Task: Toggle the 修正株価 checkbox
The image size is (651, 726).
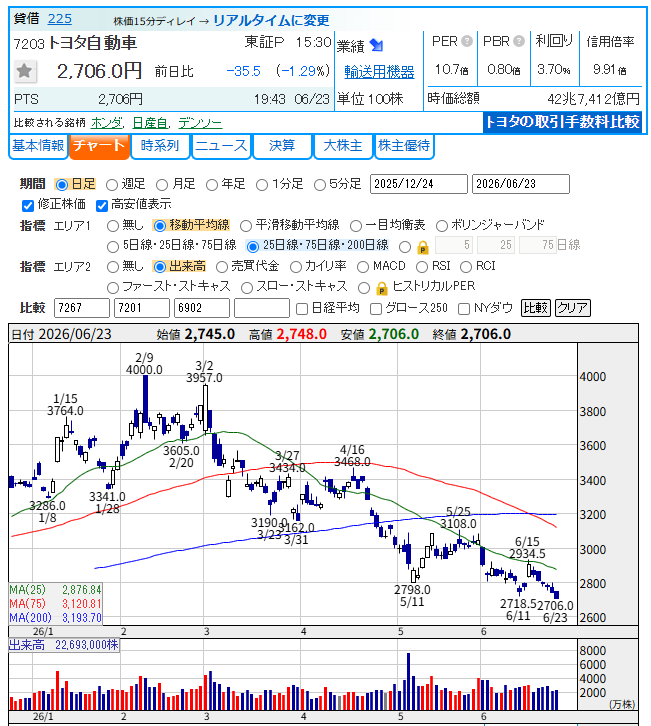Action: click(28, 205)
